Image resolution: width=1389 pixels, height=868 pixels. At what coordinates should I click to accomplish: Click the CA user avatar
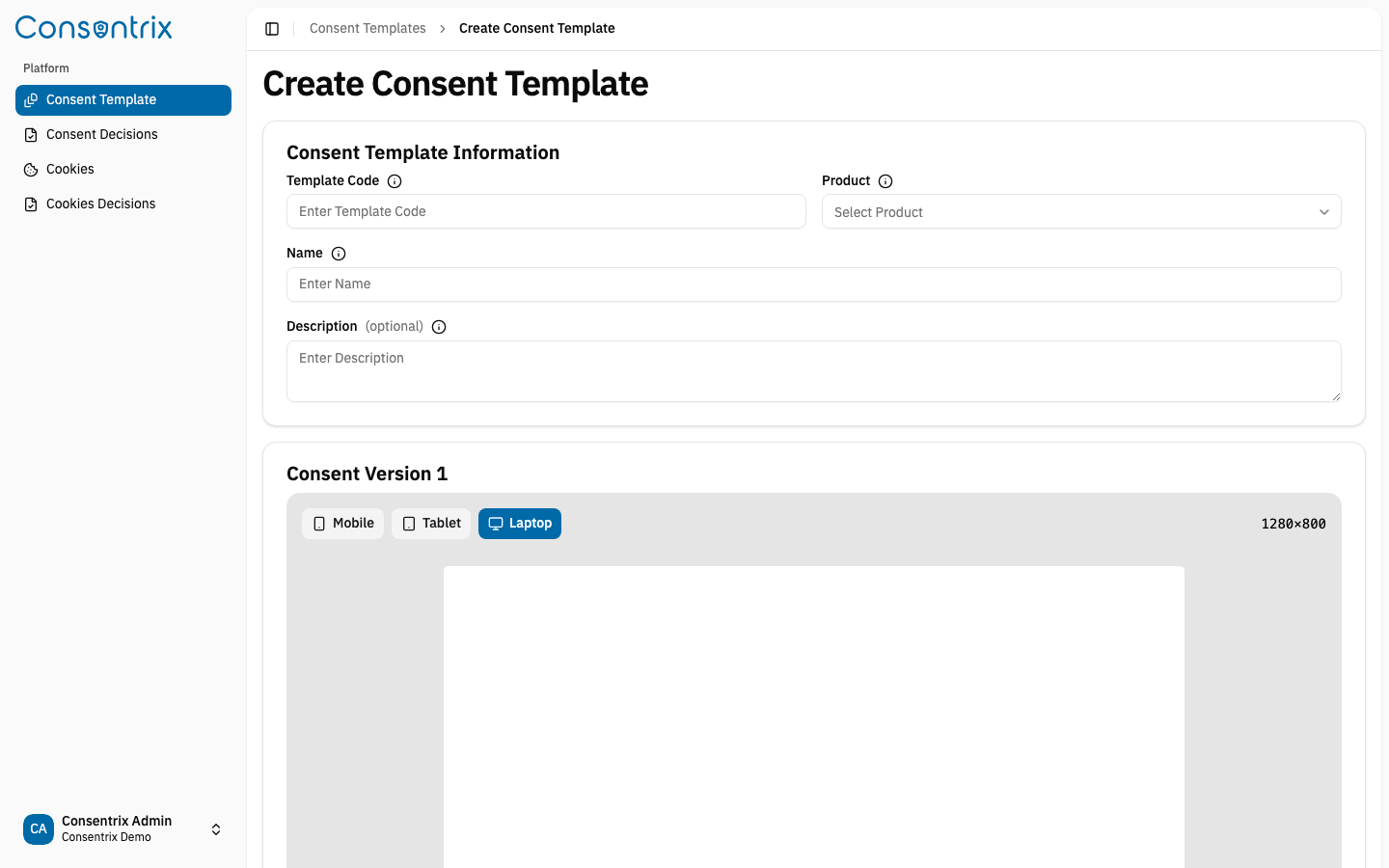click(39, 829)
